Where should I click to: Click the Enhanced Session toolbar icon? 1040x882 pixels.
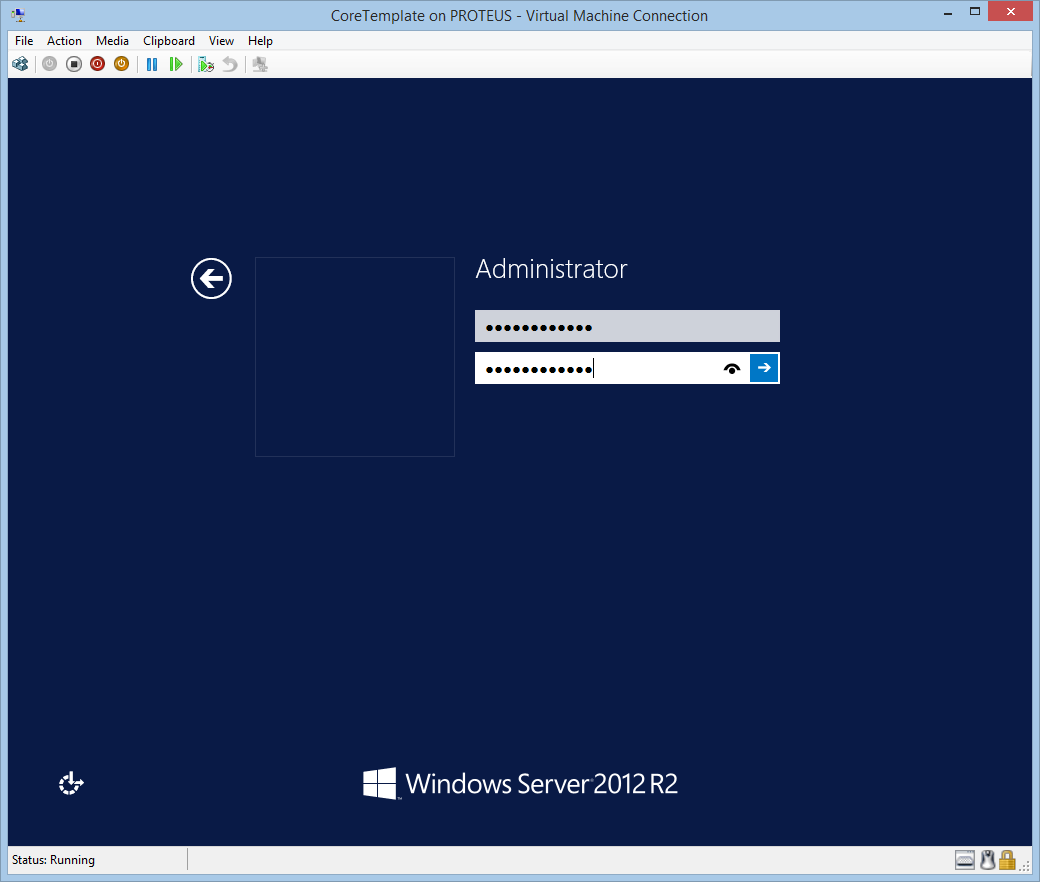click(260, 64)
